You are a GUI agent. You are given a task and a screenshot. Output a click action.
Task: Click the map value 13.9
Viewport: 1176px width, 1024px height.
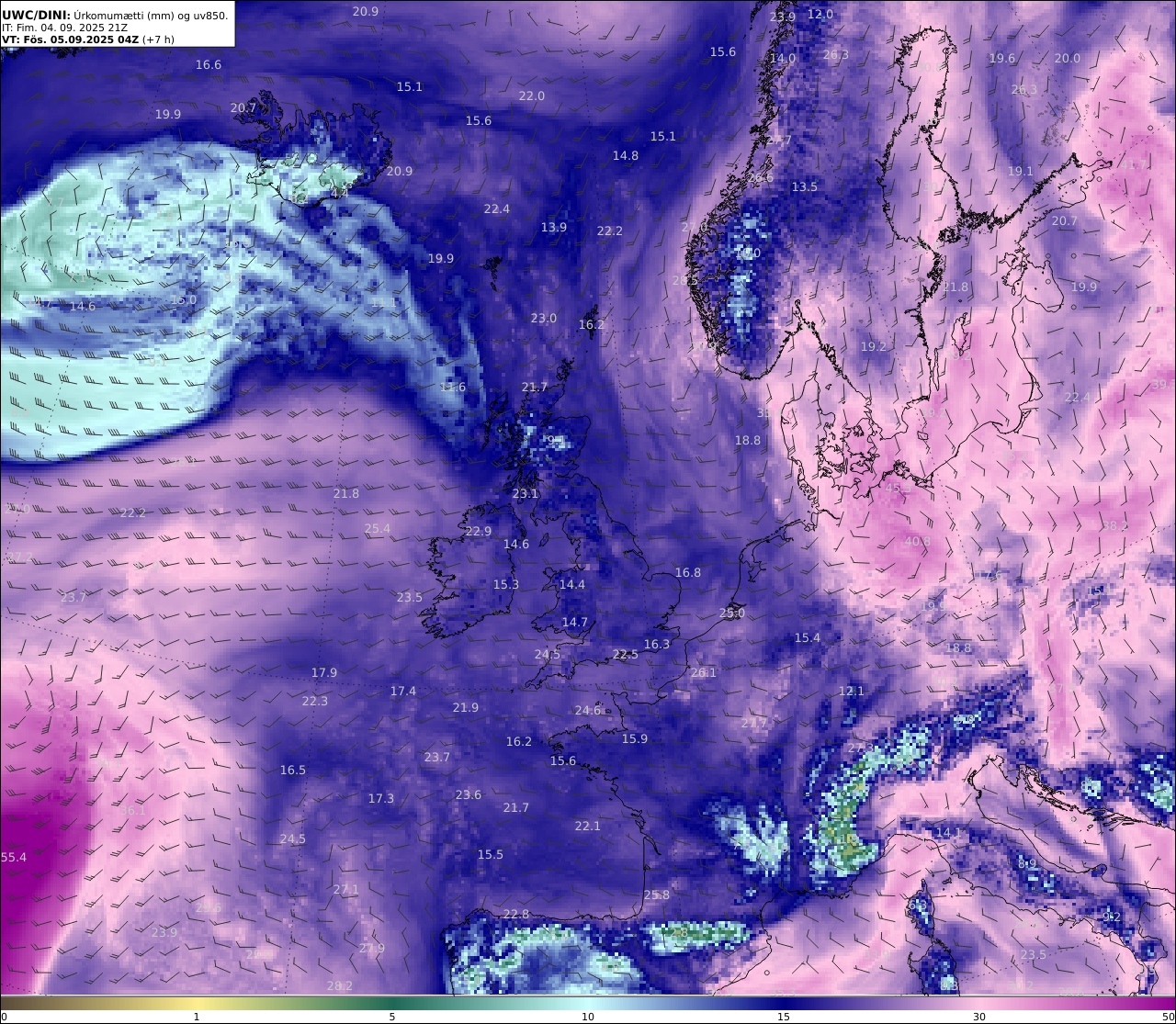pyautogui.click(x=554, y=228)
